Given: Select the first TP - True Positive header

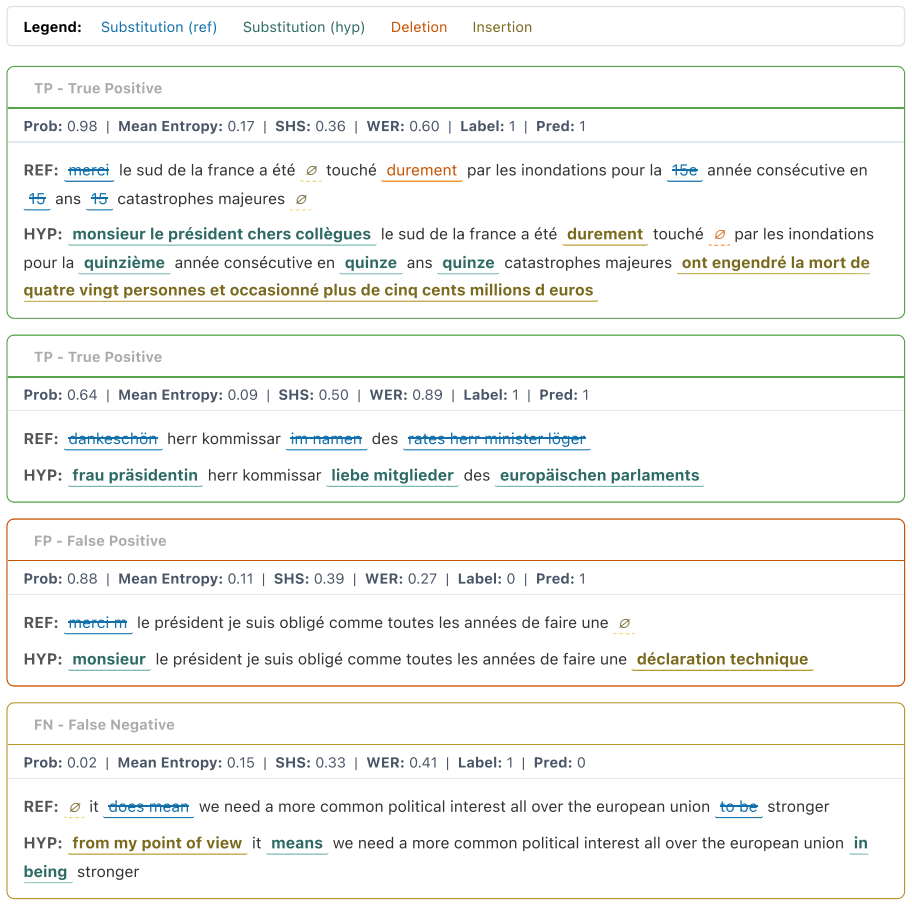Looking at the screenshot, I should (98, 88).
